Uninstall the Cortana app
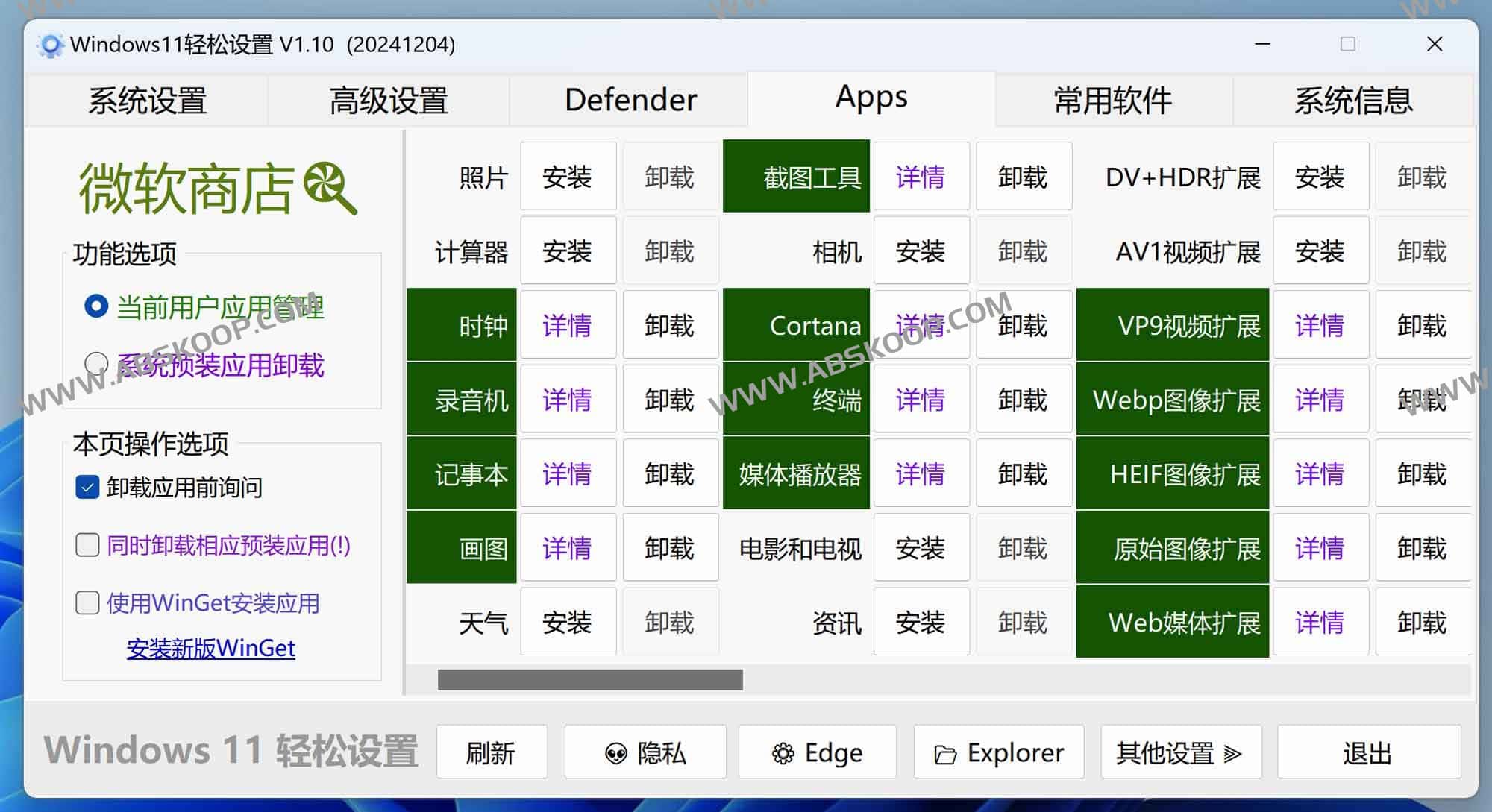Image resolution: width=1492 pixels, height=812 pixels. [1023, 326]
